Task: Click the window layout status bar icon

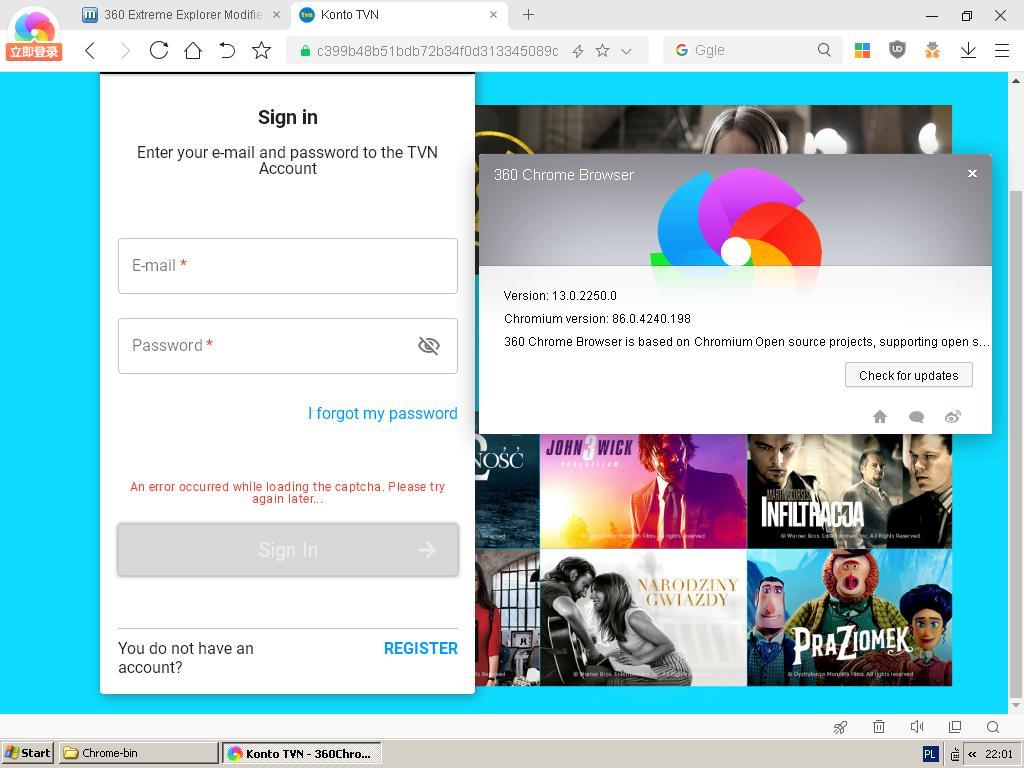Action: click(x=955, y=727)
